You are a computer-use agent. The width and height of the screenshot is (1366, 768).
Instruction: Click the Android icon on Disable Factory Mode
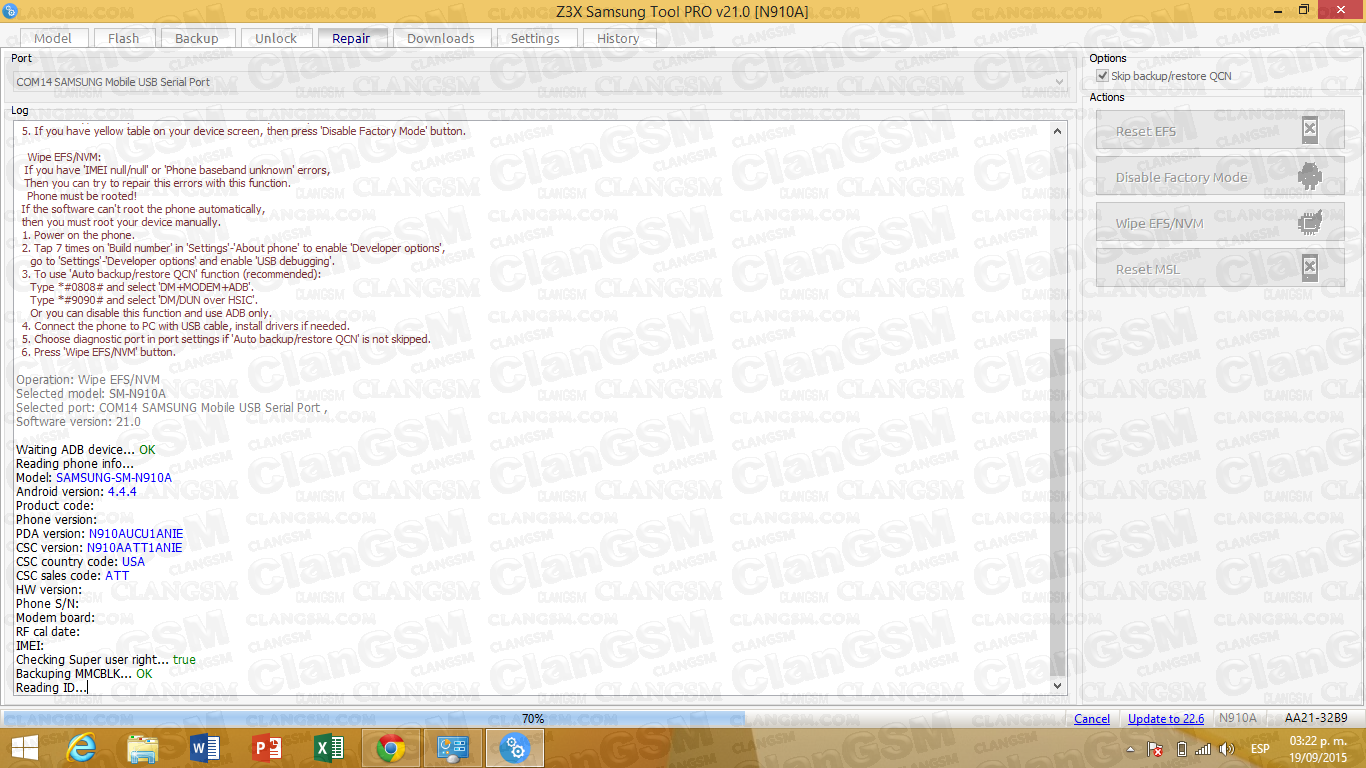(x=1309, y=177)
